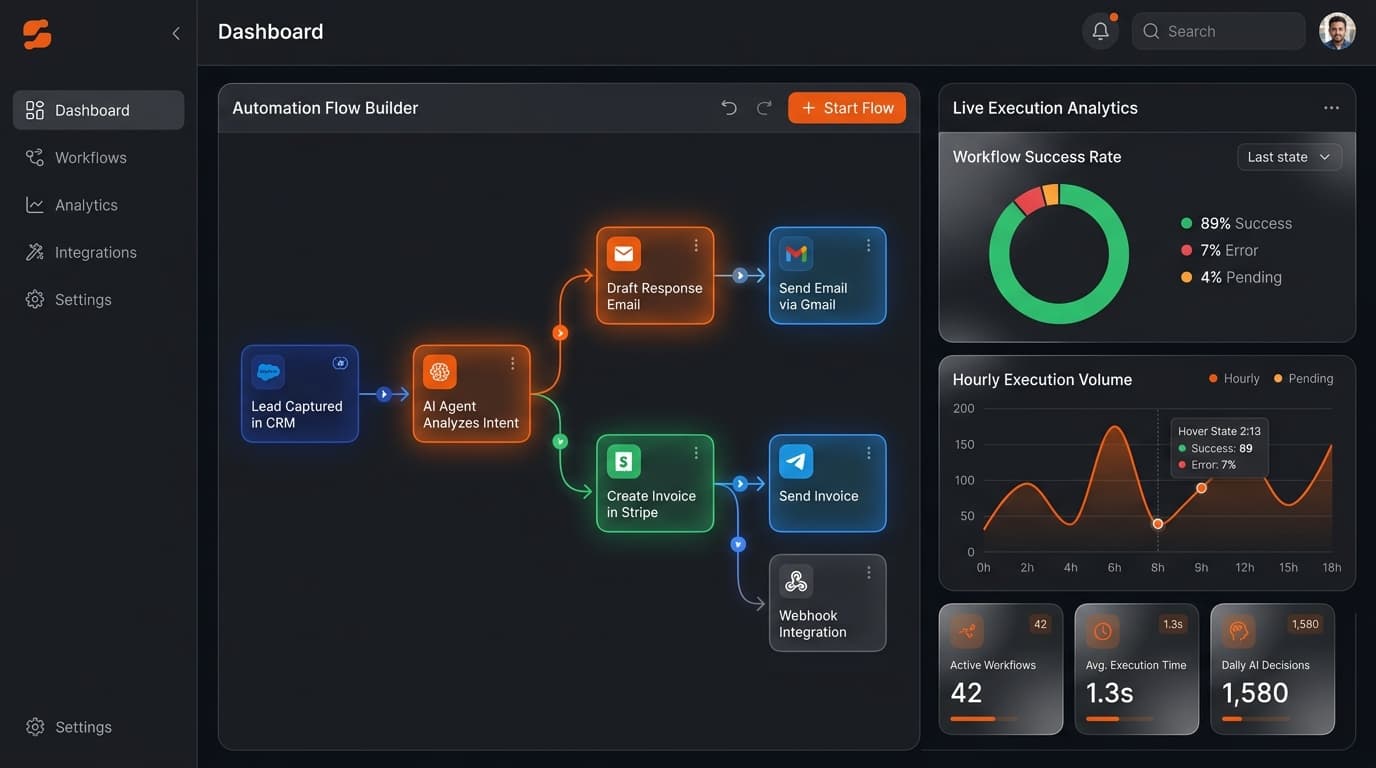
Task: Open Workflows in the sidebar
Action: click(98, 157)
